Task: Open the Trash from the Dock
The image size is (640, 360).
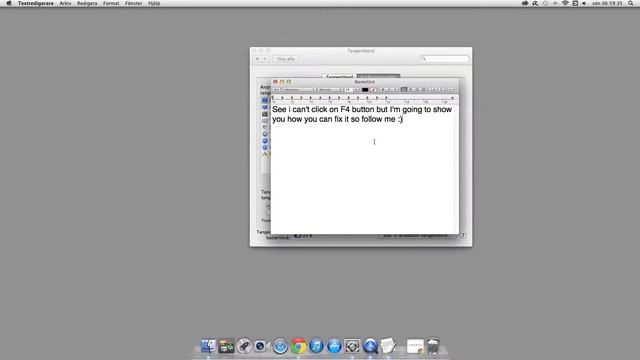Action: pos(433,346)
